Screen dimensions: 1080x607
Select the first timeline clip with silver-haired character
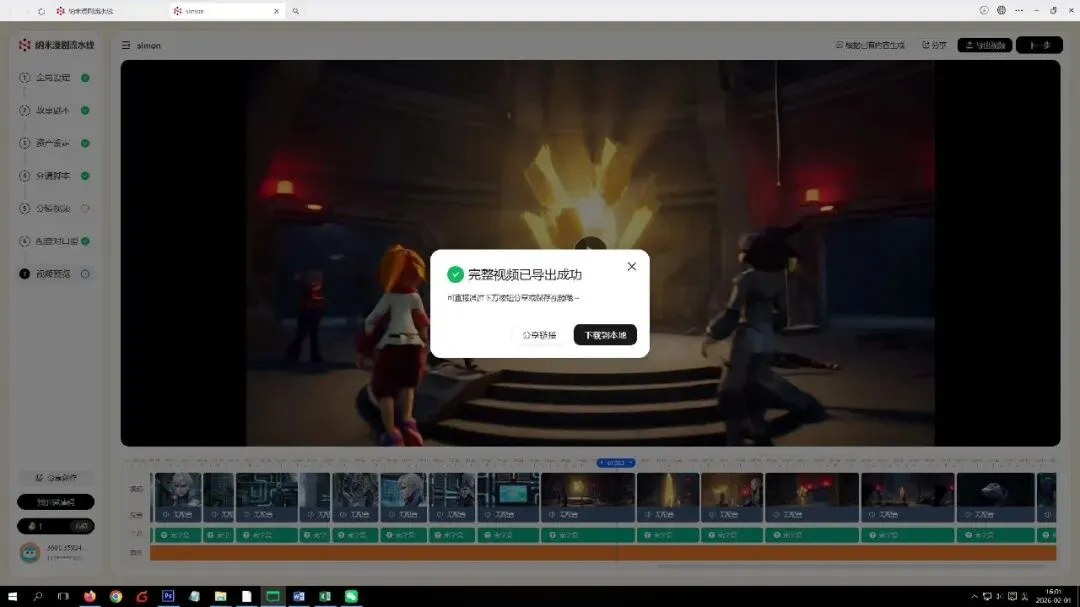tap(178, 497)
